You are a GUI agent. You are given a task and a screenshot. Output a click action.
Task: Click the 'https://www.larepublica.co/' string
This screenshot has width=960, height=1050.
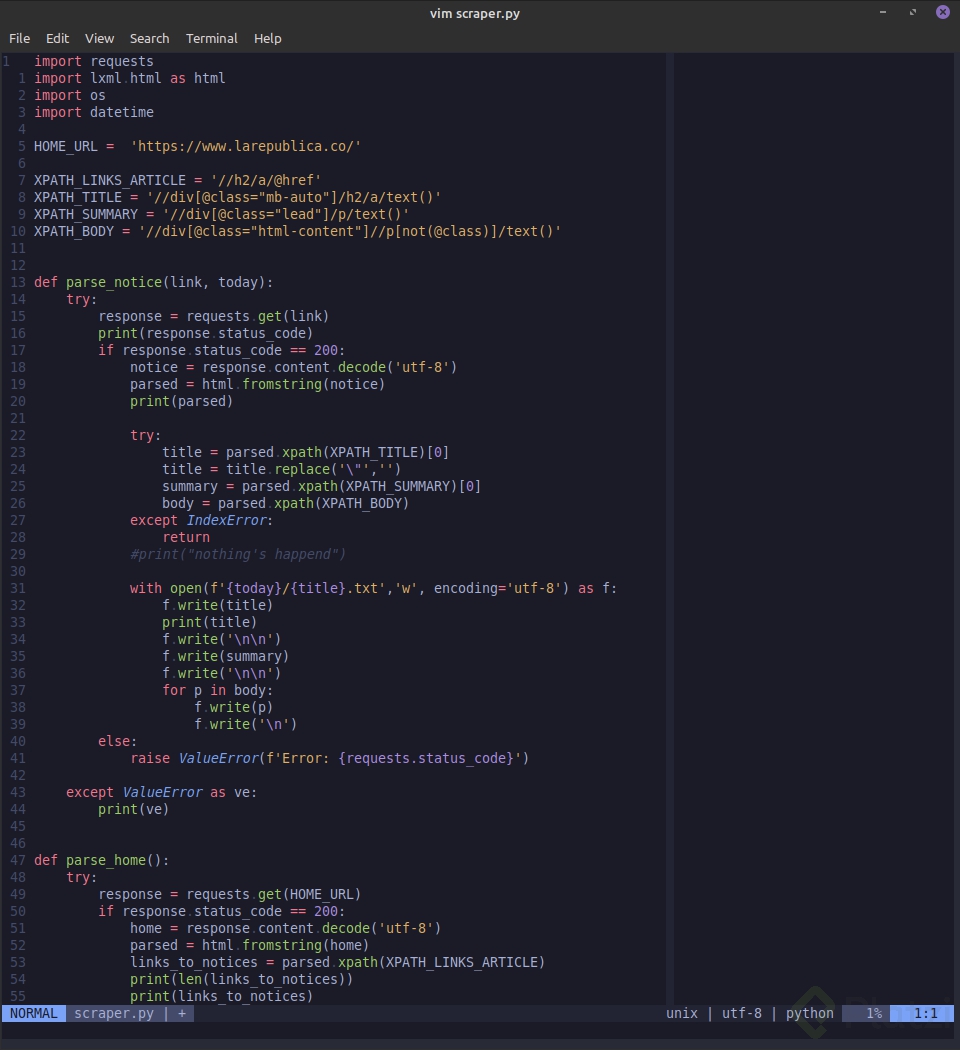click(246, 147)
